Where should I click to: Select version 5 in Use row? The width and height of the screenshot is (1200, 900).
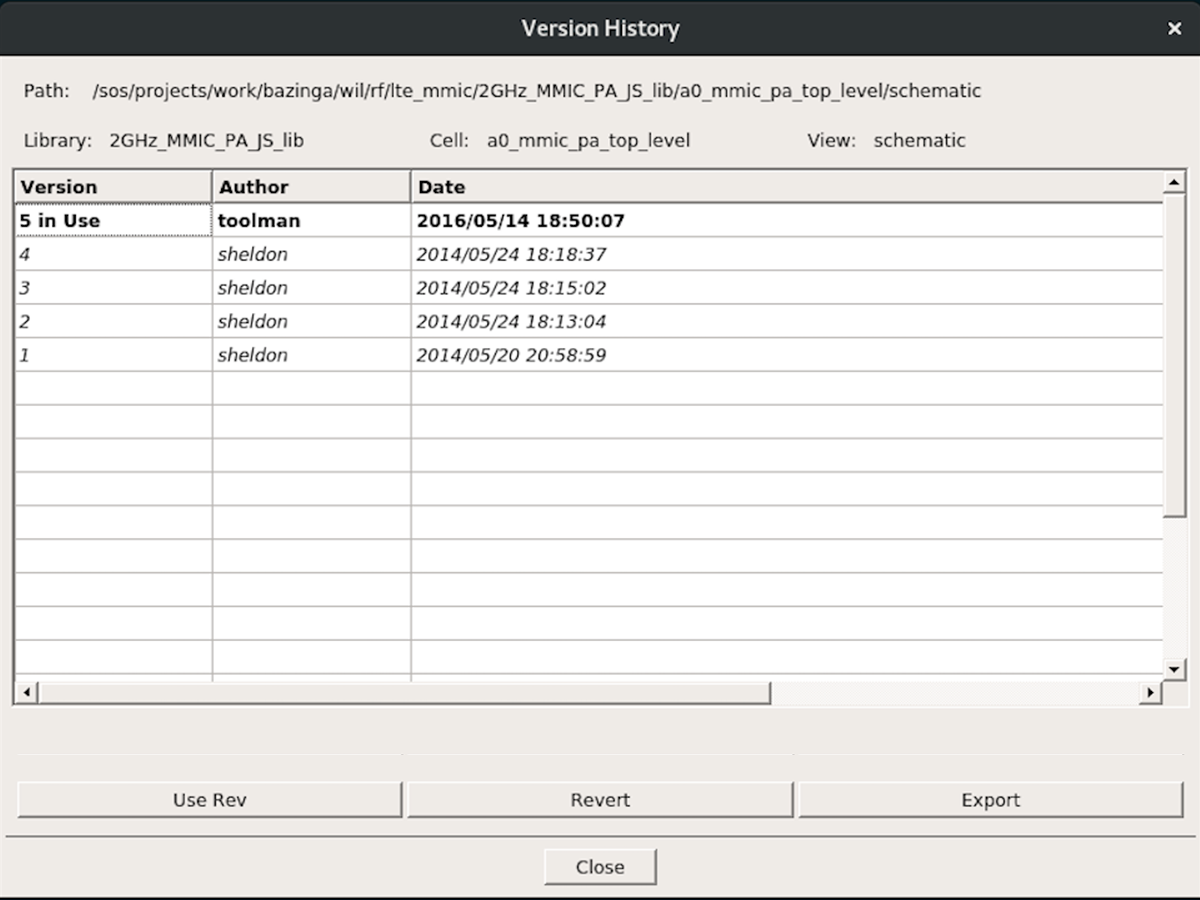[x=112, y=220]
